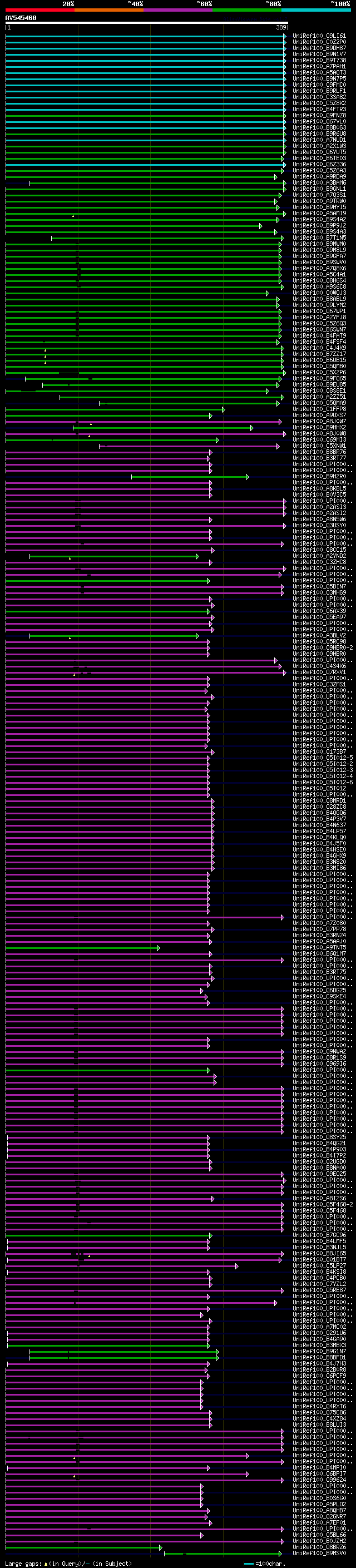Viewport: 356px width, 1568px height.
Task: Click the red 20% identity legend segment
Action: [39, 10]
